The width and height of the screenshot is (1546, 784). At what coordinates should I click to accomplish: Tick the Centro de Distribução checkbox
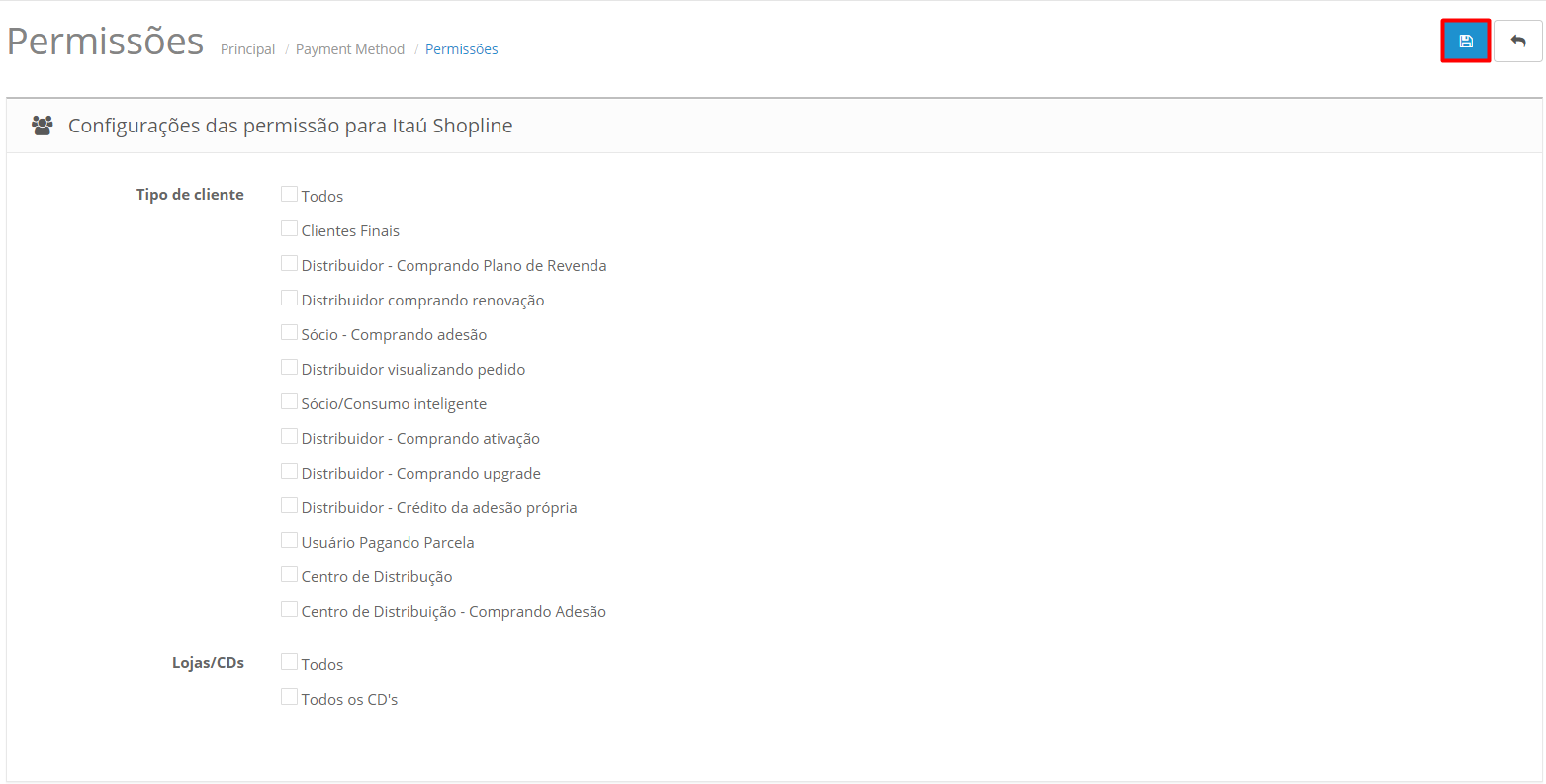pos(289,575)
